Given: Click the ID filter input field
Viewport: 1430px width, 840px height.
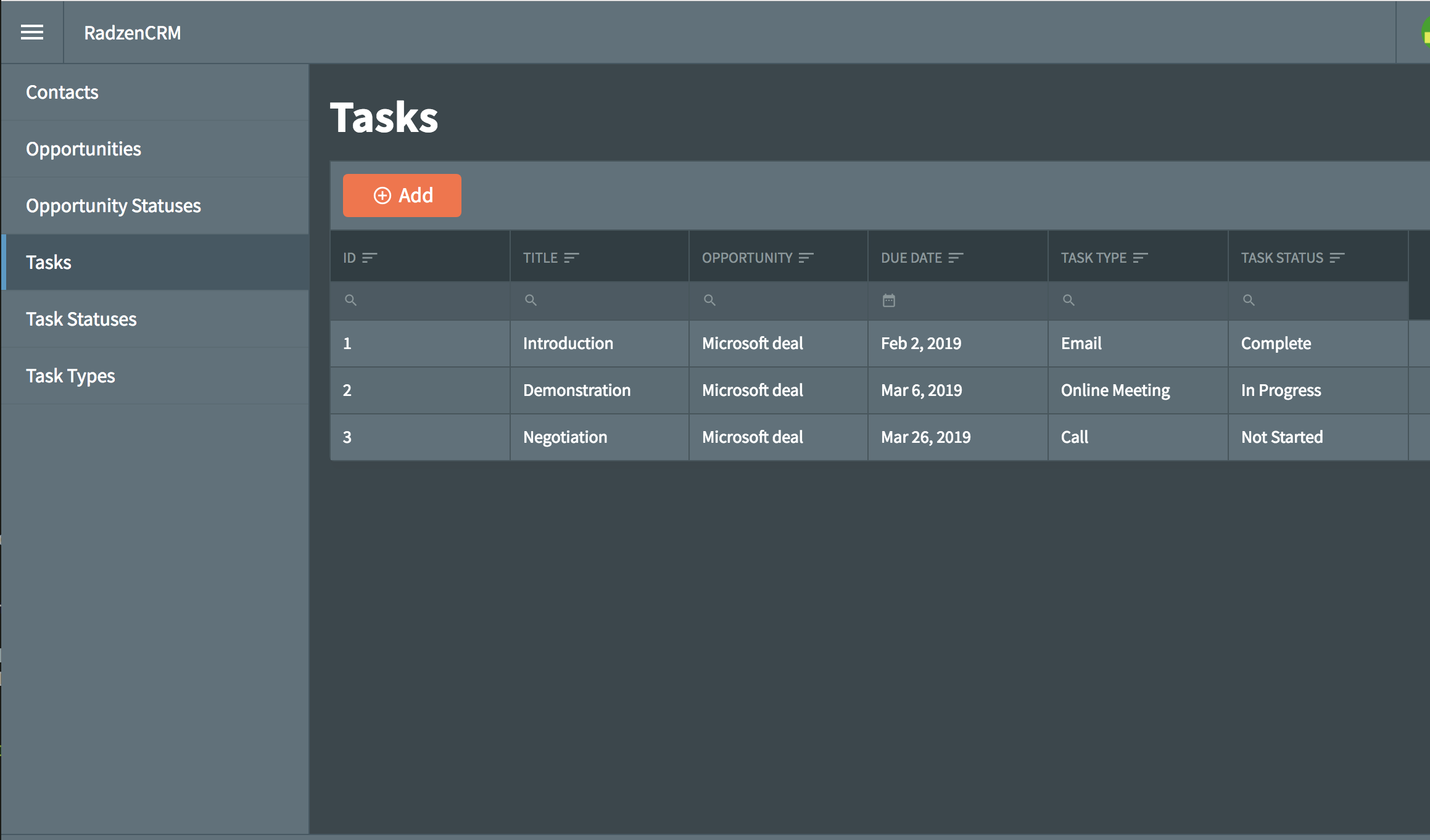Looking at the screenshot, I should (419, 300).
